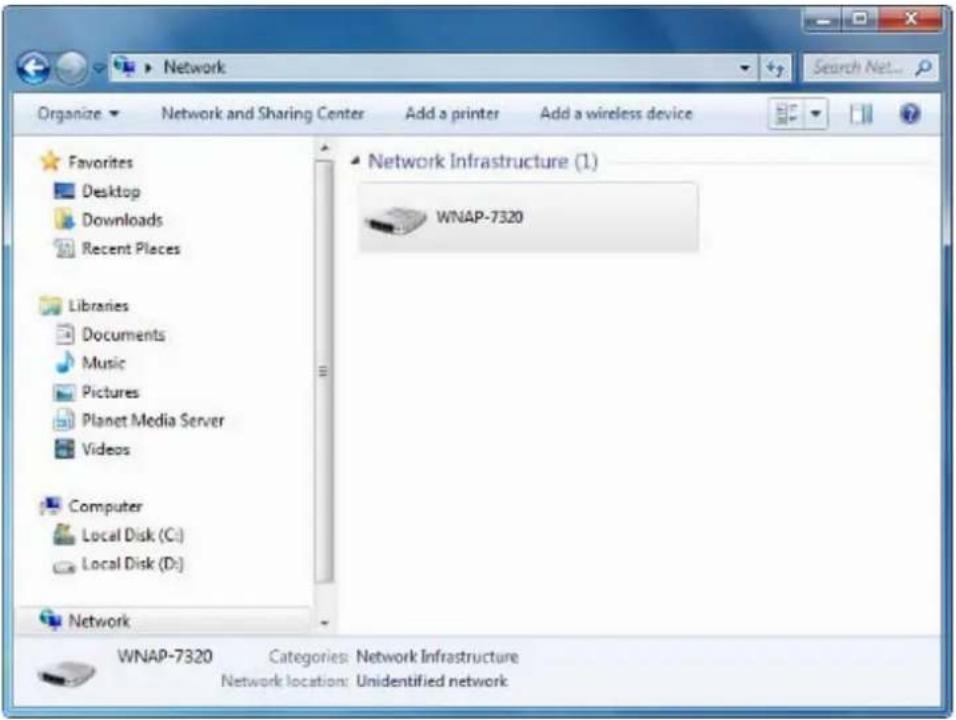Collapse the Network Infrastructure group

355,162
